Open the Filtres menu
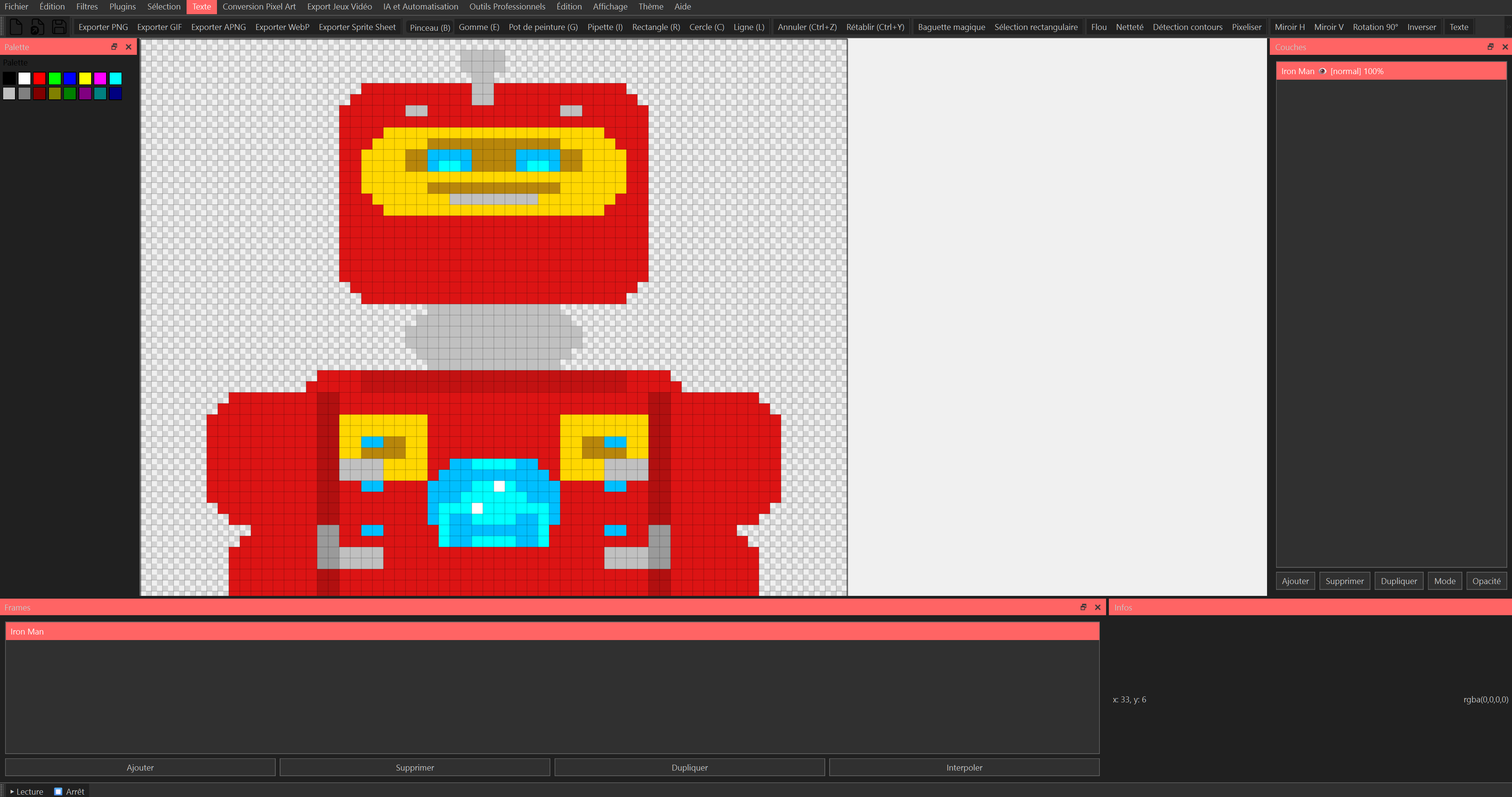Image resolution: width=1512 pixels, height=797 pixels. pos(87,6)
